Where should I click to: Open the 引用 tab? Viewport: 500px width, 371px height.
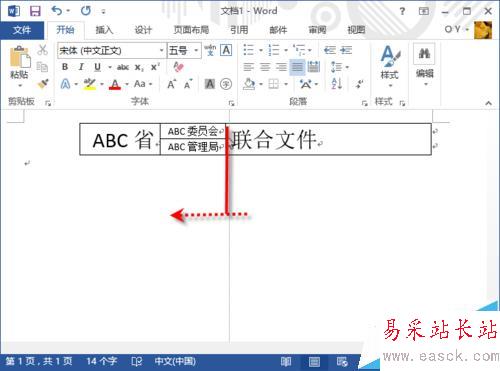[x=239, y=30]
